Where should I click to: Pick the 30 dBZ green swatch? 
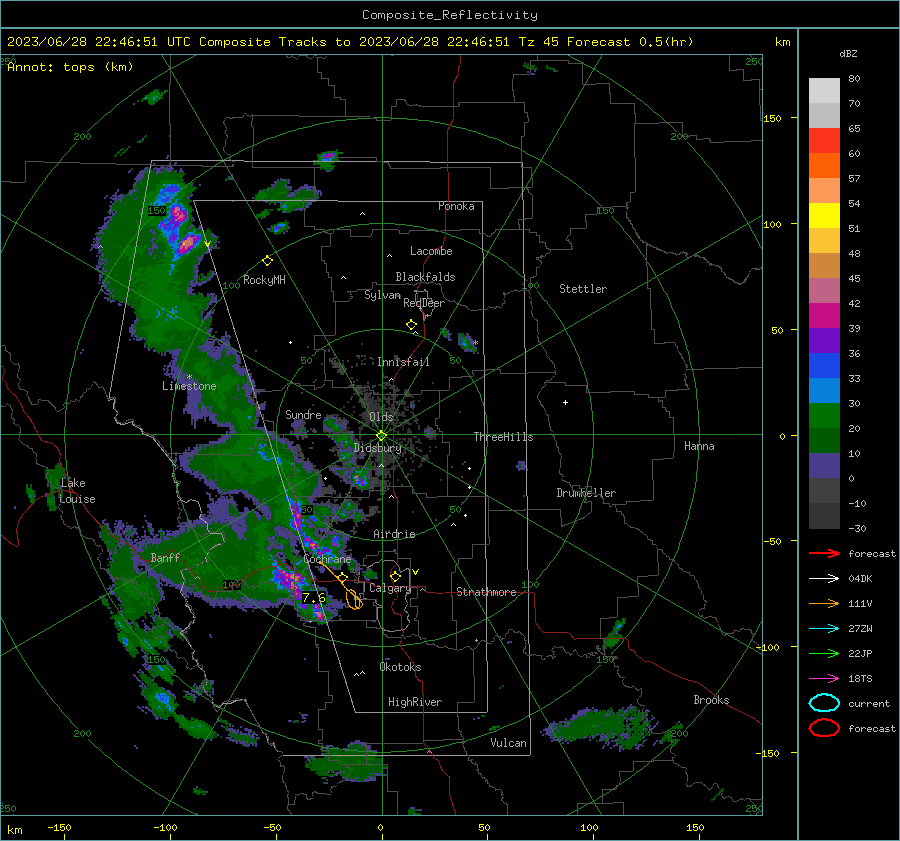click(x=824, y=415)
